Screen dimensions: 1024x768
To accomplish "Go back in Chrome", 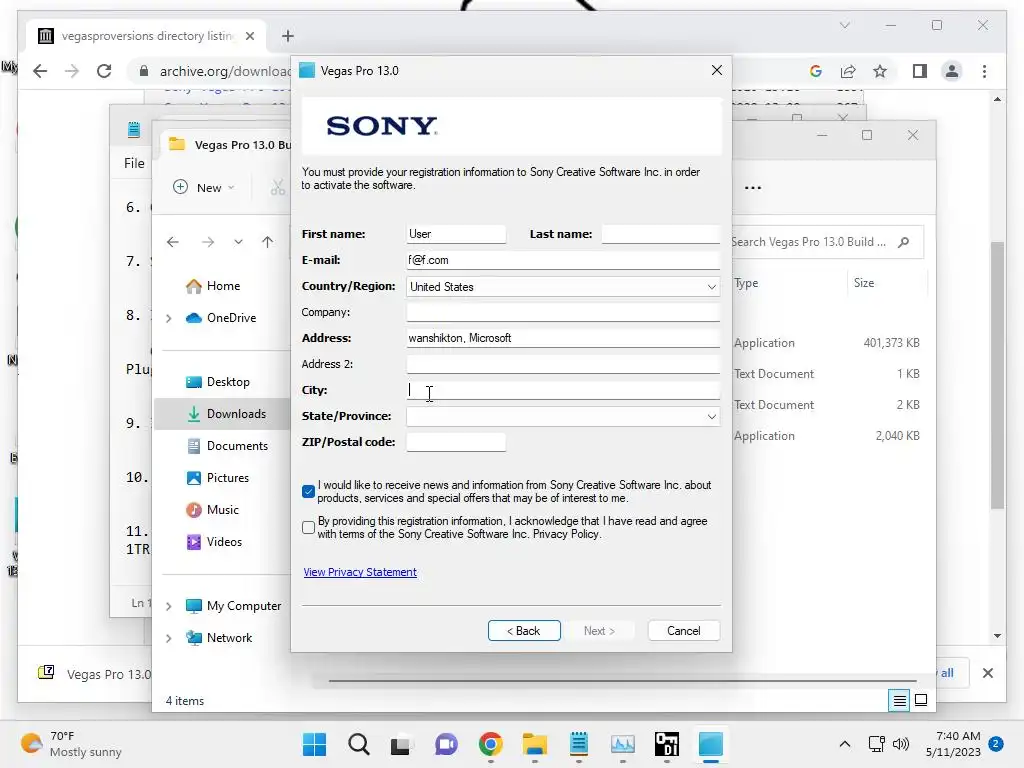I will pyautogui.click(x=40, y=71).
